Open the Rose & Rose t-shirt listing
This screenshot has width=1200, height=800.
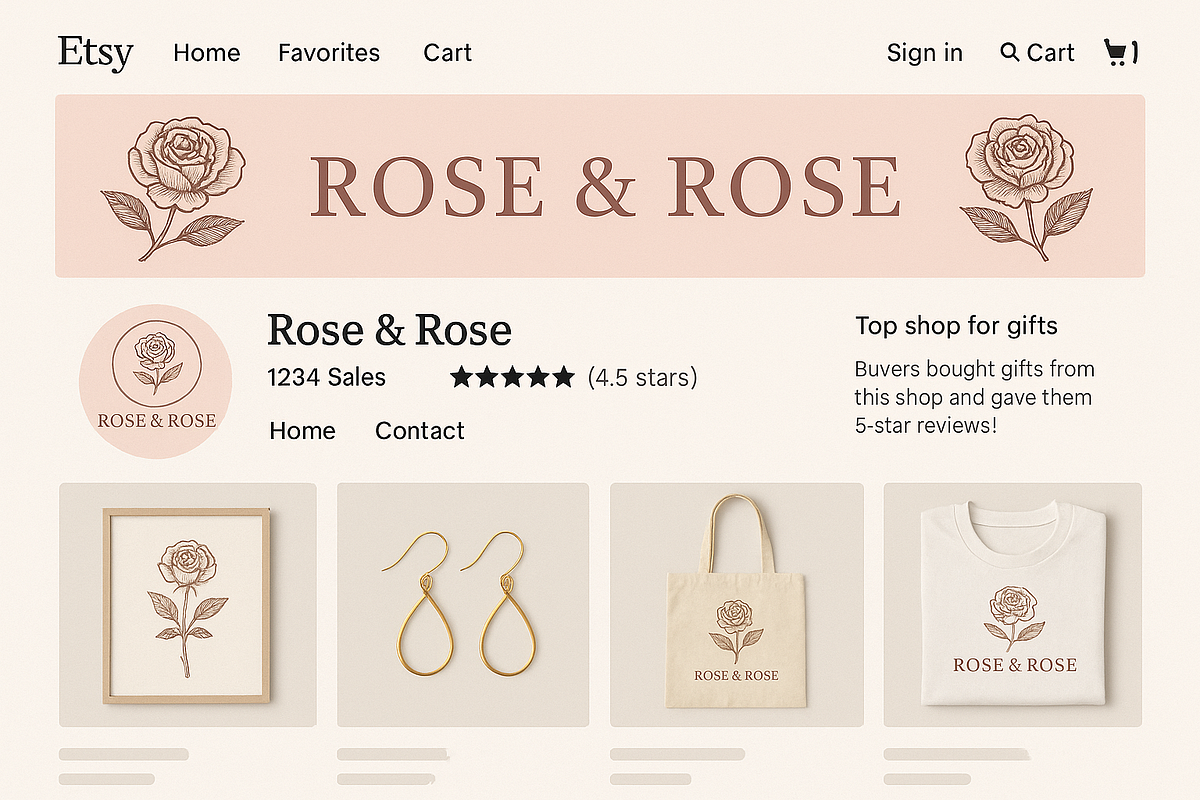click(1012, 605)
